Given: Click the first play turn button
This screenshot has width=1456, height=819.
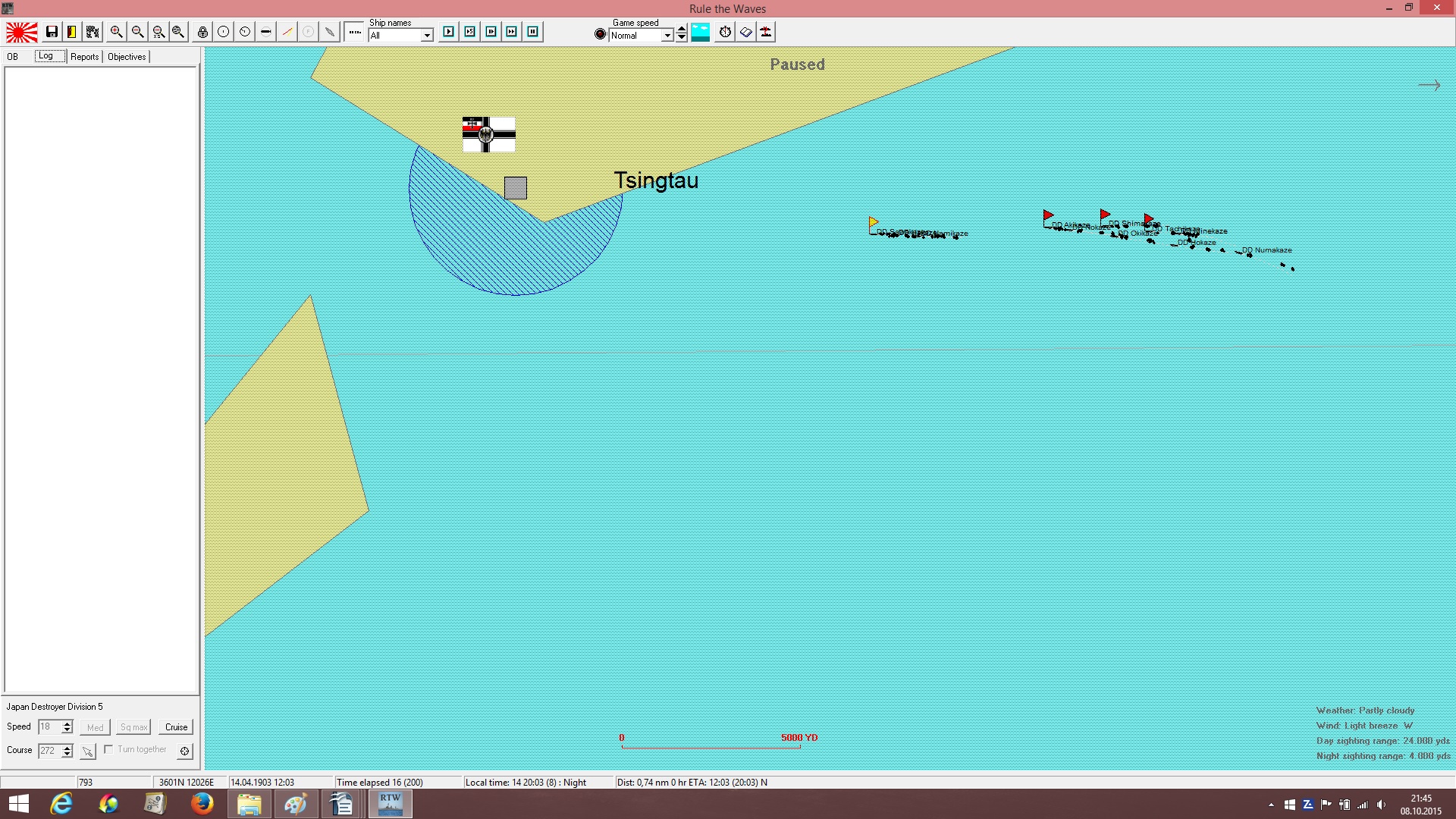Looking at the screenshot, I should 449,32.
